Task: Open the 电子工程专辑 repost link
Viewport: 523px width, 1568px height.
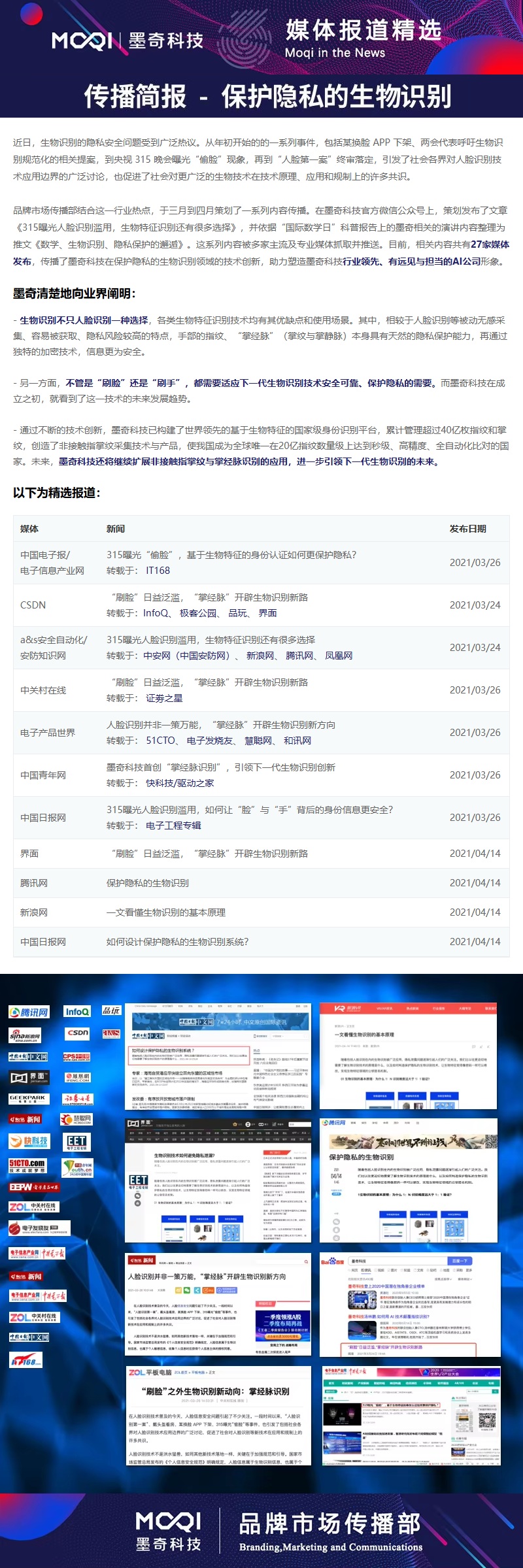Action: point(173,826)
